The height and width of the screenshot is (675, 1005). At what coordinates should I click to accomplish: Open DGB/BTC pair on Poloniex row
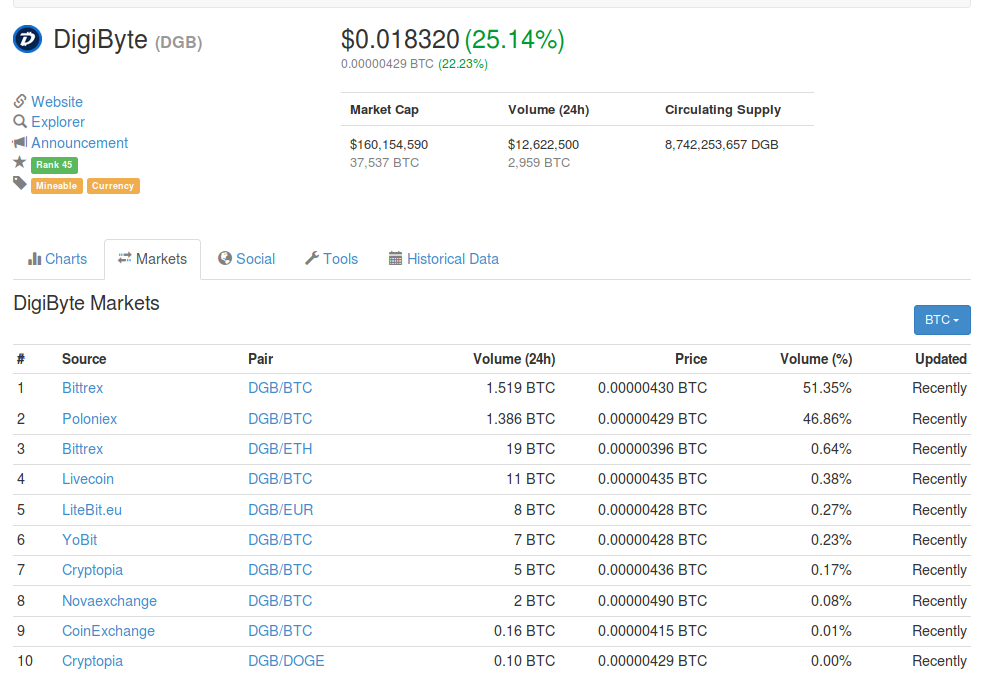click(280, 419)
